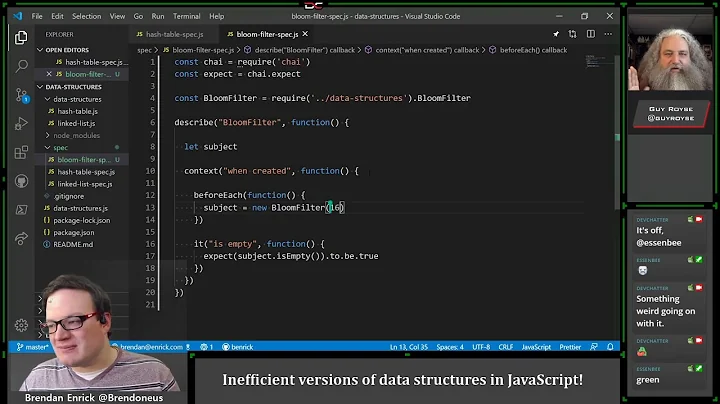This screenshot has width=720, height=404.
Task: Open the View menu
Action: tap(117, 16)
